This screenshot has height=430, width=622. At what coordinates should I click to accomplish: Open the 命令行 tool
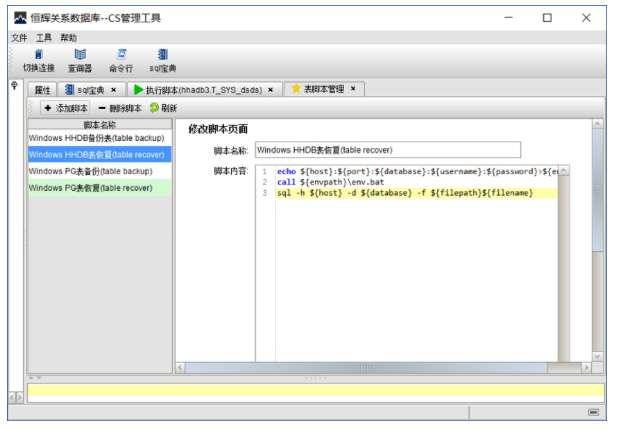tap(121, 60)
